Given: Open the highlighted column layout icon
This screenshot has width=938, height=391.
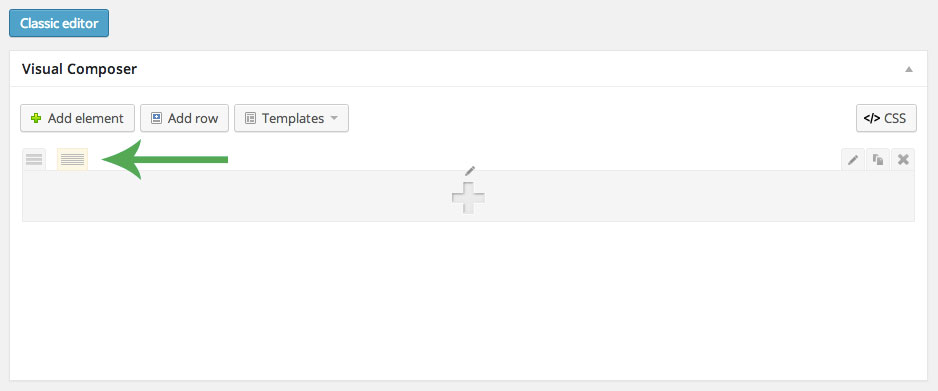Looking at the screenshot, I should [x=72, y=160].
